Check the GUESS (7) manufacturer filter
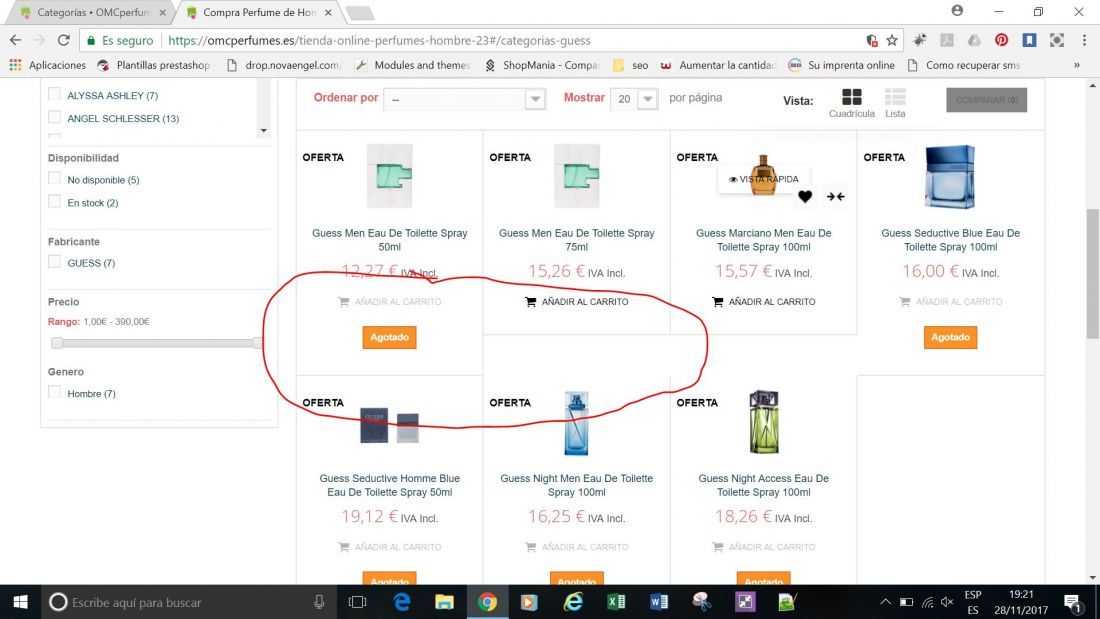Image resolution: width=1100 pixels, height=619 pixels. pyautogui.click(x=54, y=262)
